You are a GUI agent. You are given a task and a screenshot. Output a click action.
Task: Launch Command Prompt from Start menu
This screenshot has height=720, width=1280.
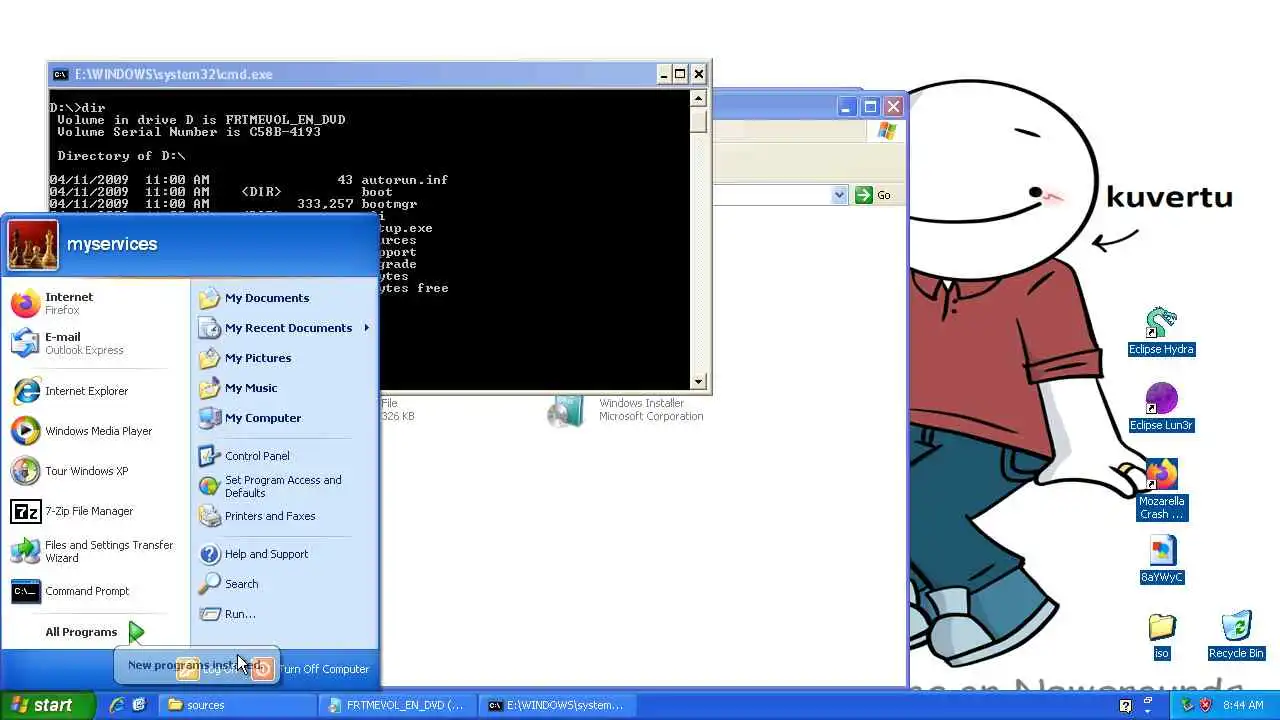coord(95,591)
